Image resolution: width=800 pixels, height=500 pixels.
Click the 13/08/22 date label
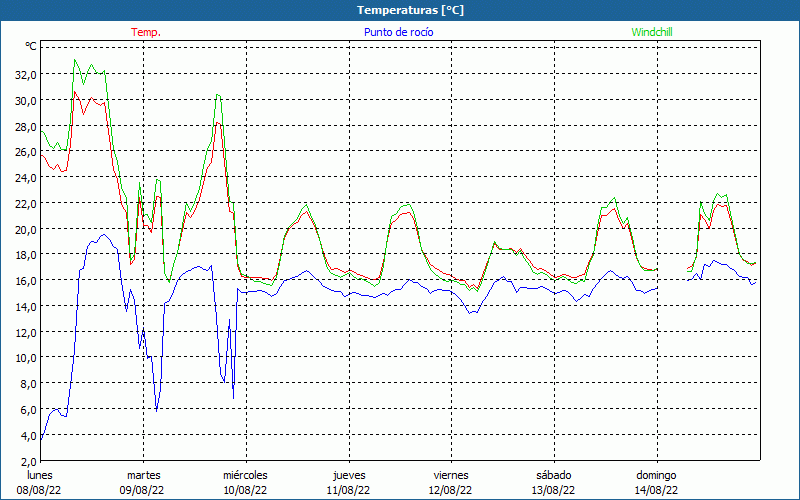click(554, 490)
